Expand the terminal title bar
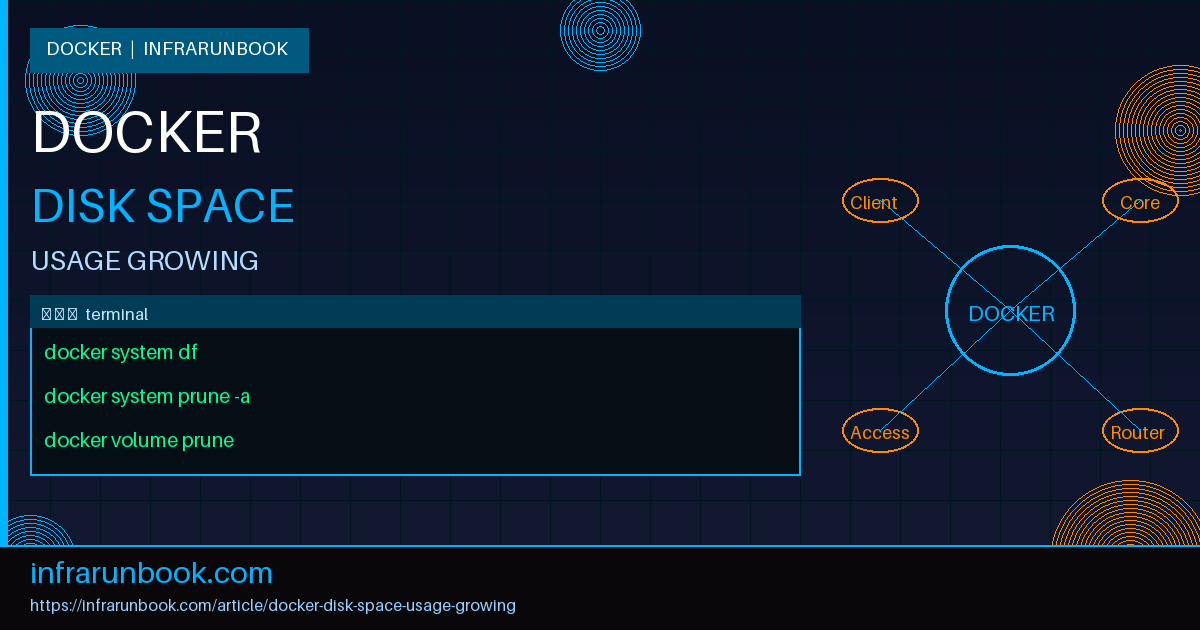Image resolution: width=1200 pixels, height=630 pixels. pyautogui.click(x=416, y=311)
